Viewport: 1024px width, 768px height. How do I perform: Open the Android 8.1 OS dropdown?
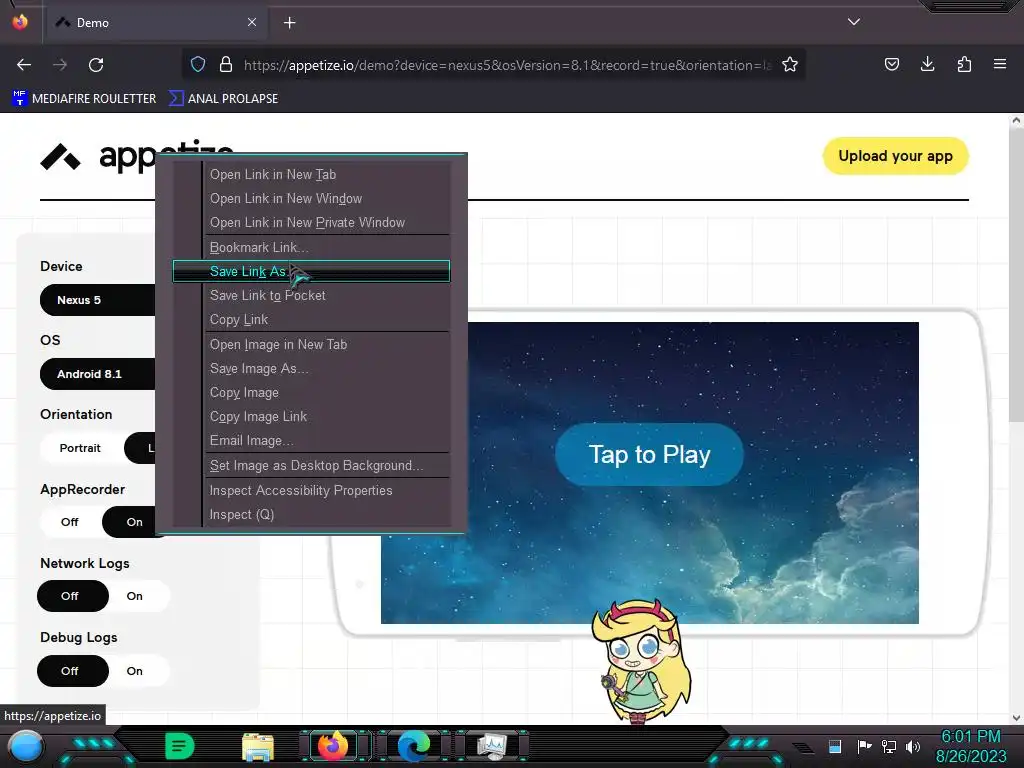click(x=98, y=374)
